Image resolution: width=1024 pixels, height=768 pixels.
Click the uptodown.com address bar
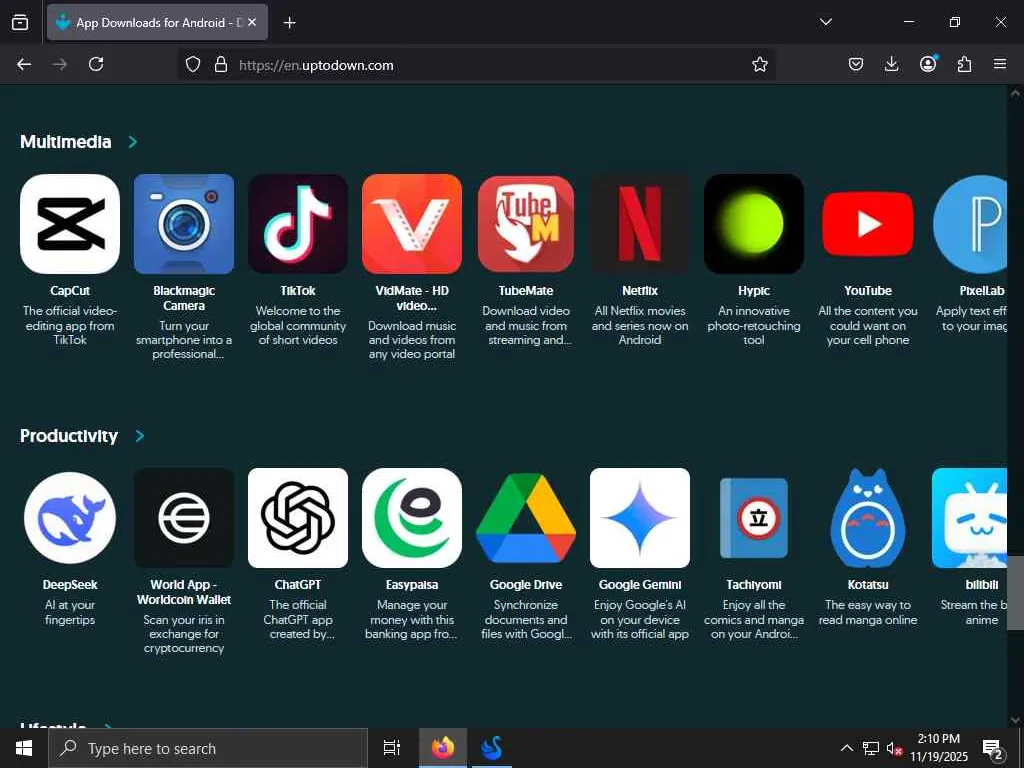click(477, 65)
